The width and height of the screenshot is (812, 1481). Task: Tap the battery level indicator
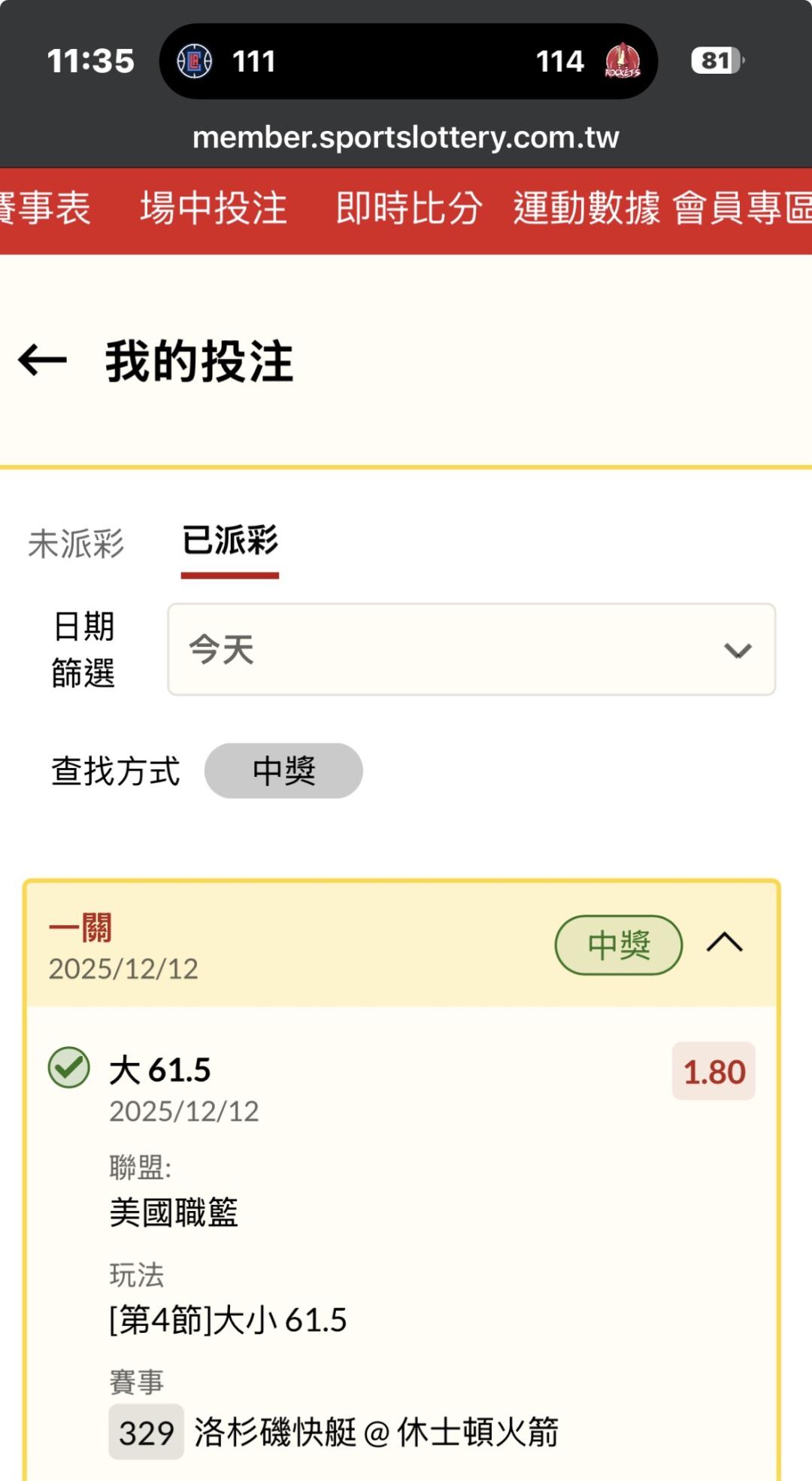click(717, 61)
